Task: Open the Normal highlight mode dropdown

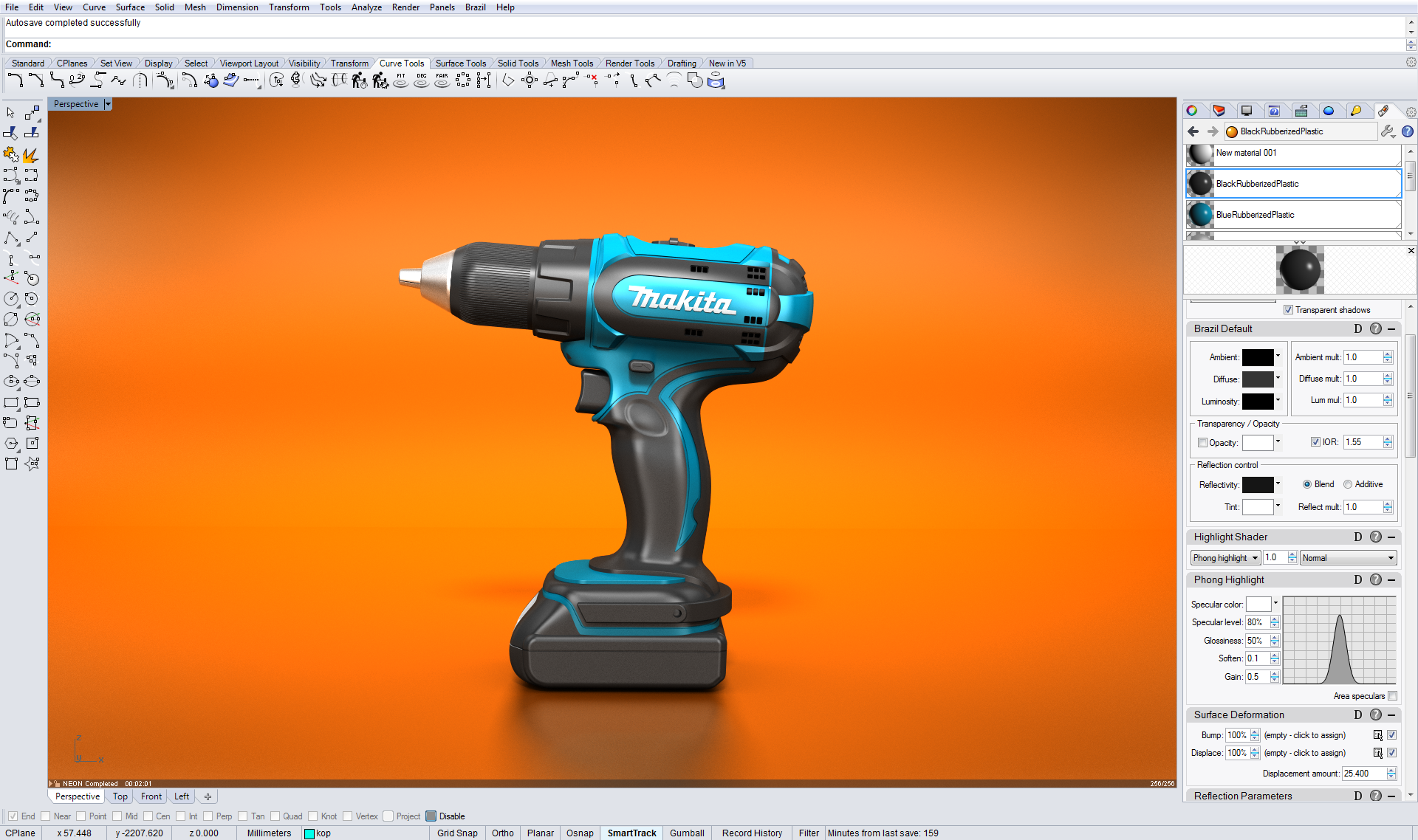Action: (x=1348, y=558)
